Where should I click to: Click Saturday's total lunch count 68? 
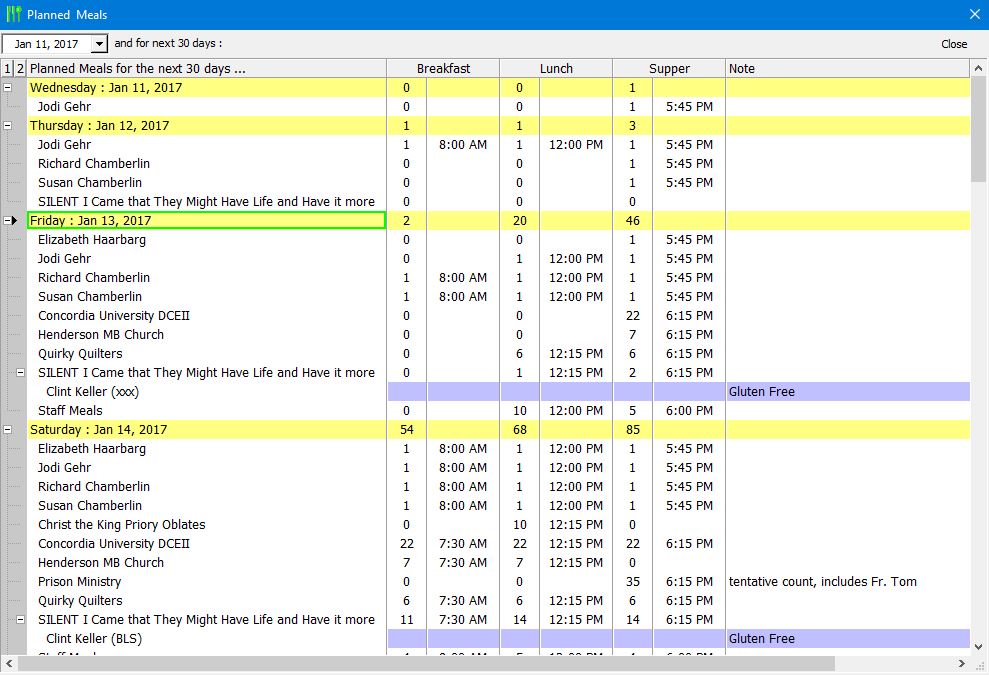click(x=520, y=430)
